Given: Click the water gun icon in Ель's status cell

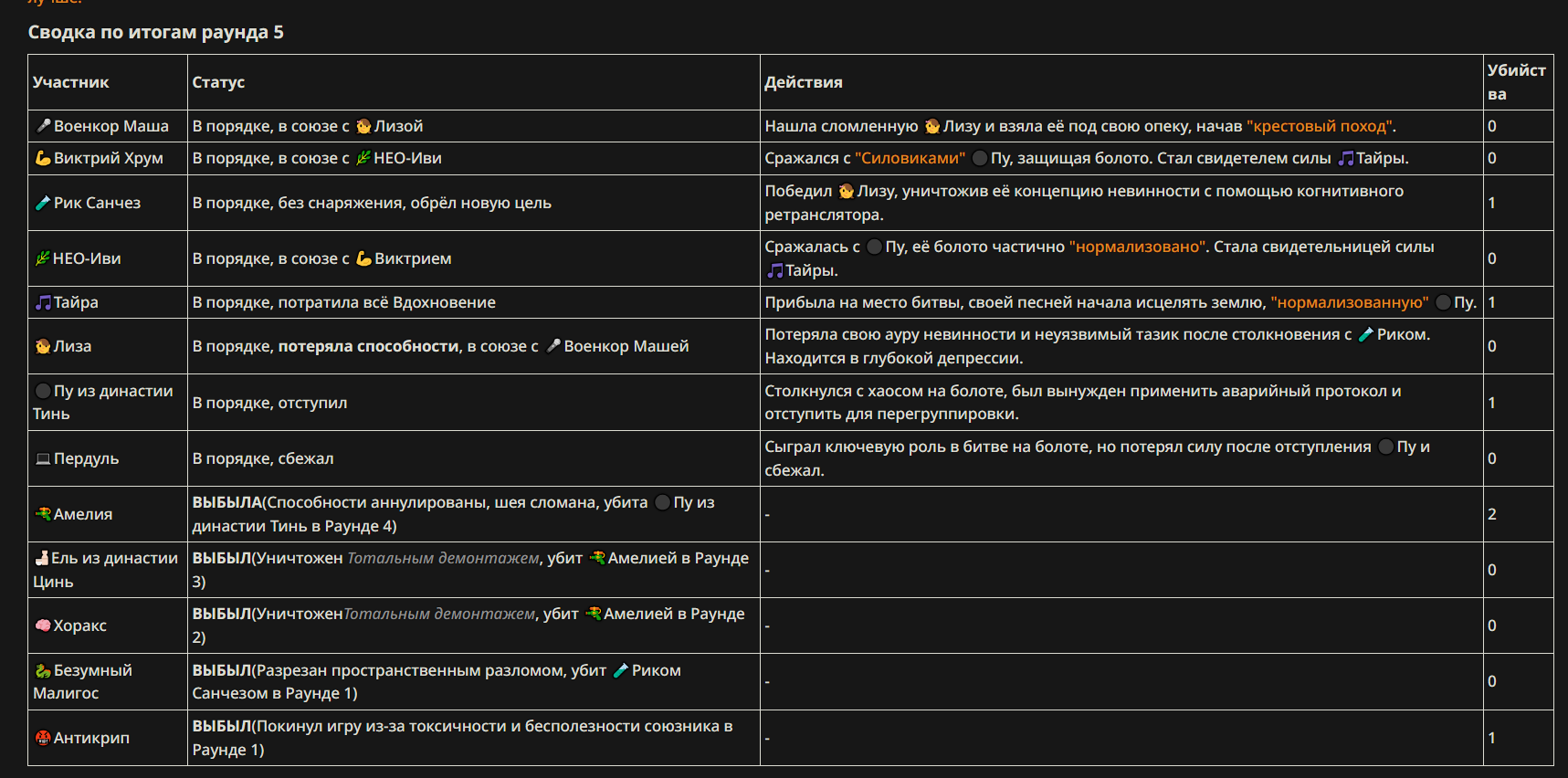Looking at the screenshot, I should tap(597, 558).
